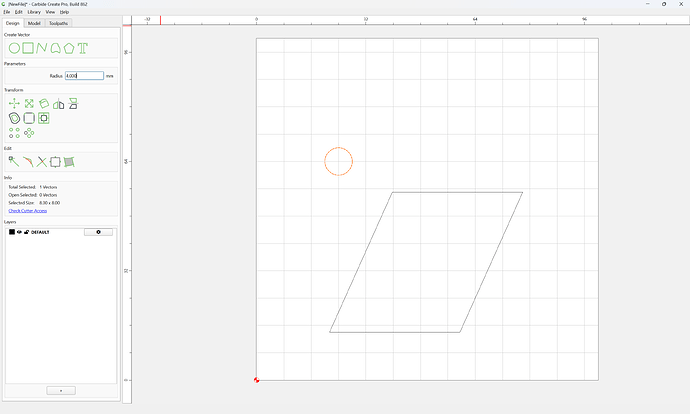This screenshot has width=690, height=414.
Task: Activate the Mirror transform tool
Action: (59, 104)
